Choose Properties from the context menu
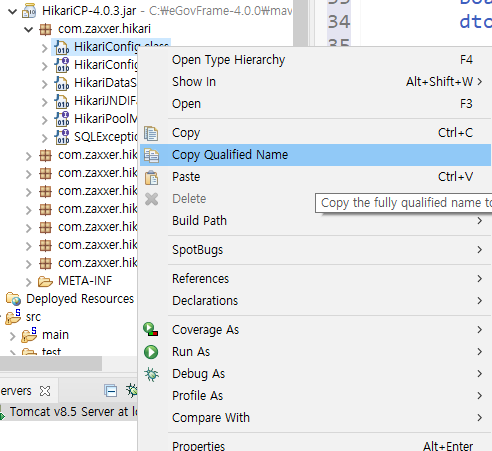 pos(315,445)
